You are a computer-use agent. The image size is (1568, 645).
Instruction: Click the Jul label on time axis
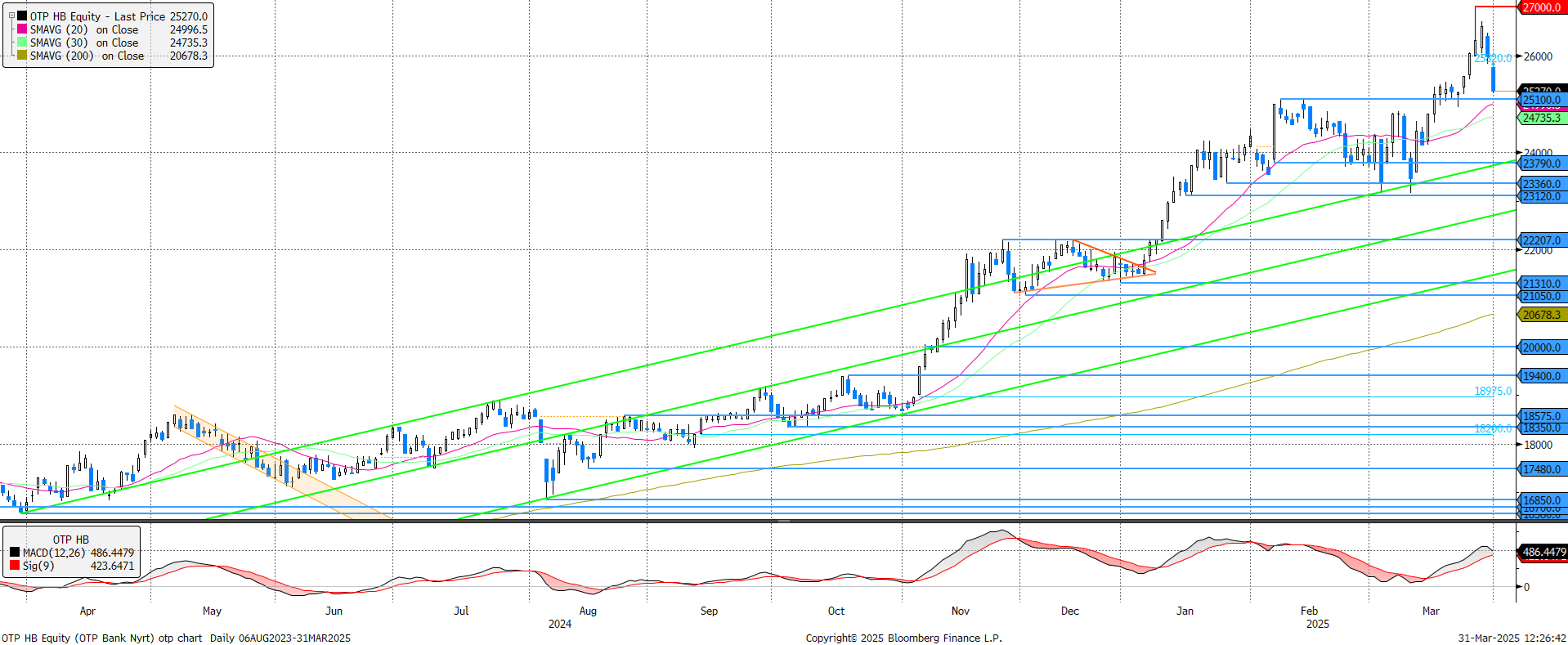click(x=461, y=611)
